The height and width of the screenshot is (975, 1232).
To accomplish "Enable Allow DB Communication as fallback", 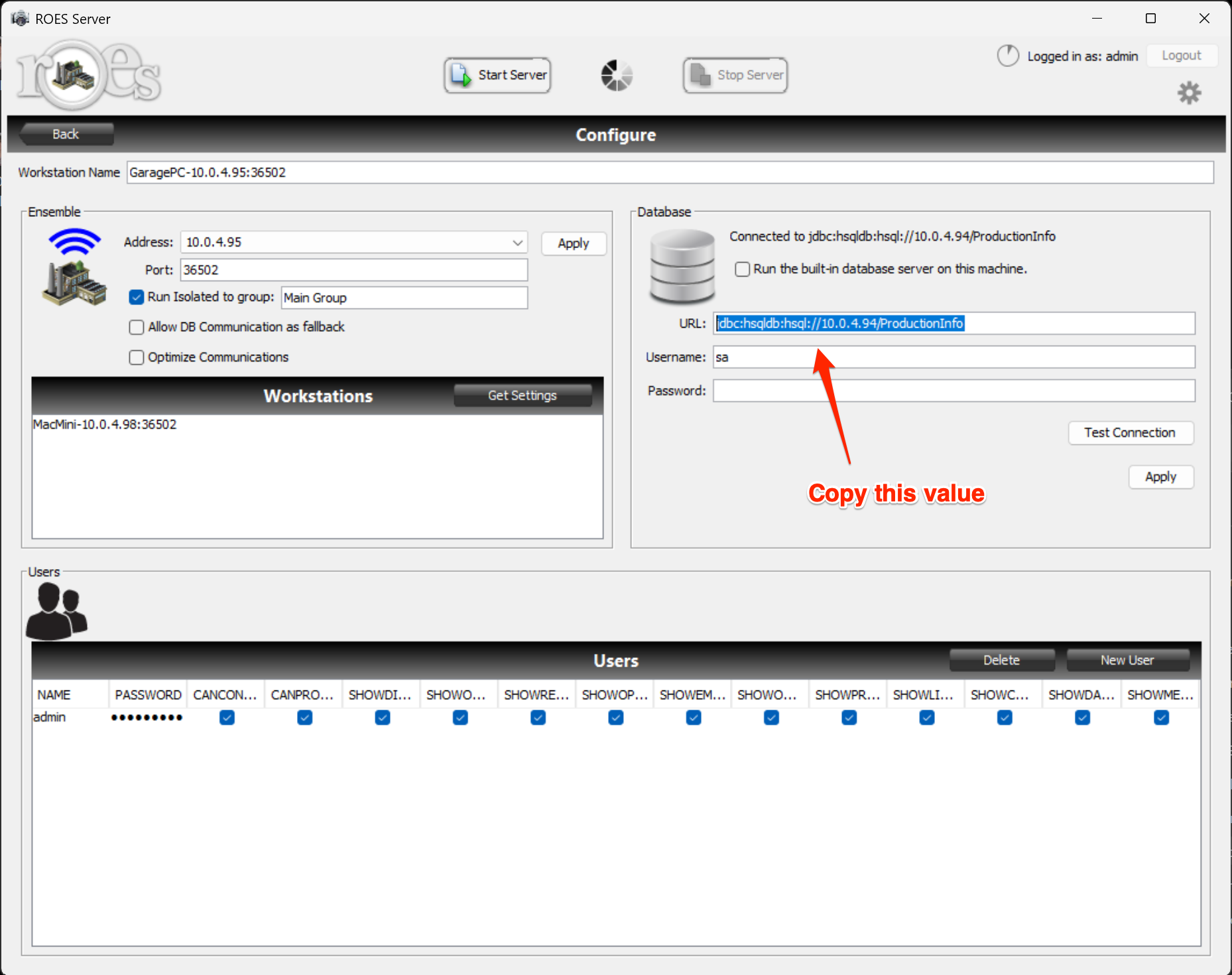I will point(137,327).
